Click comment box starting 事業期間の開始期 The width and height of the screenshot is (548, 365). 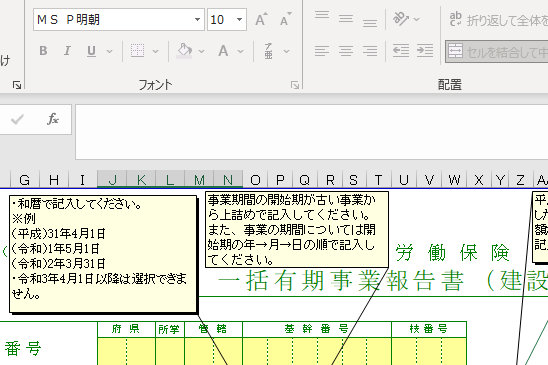[x=297, y=229]
